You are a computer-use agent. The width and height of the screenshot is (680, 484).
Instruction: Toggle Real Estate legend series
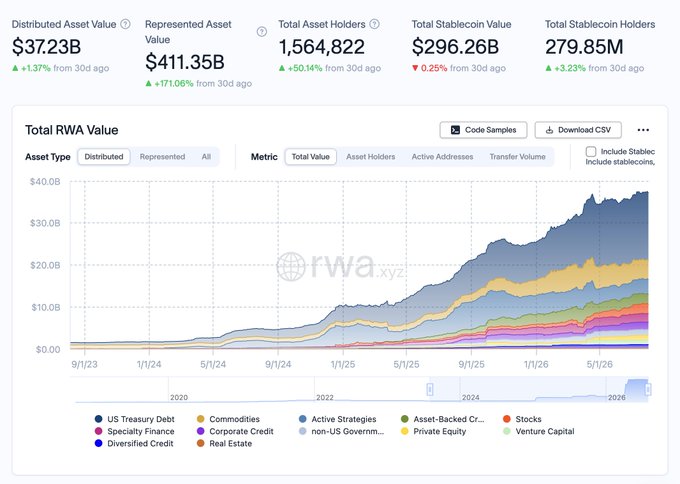[224, 443]
